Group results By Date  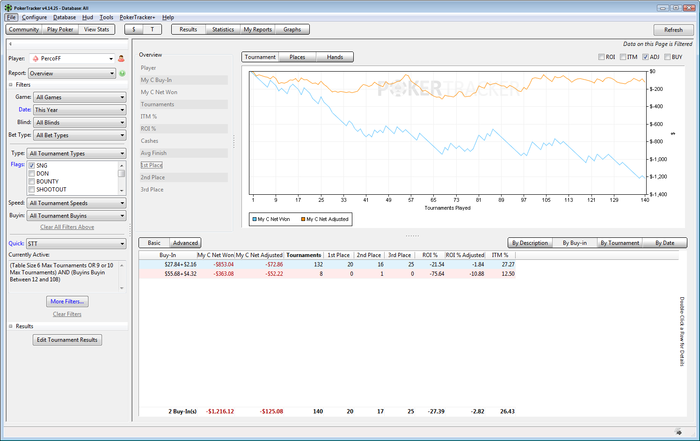coord(665,243)
